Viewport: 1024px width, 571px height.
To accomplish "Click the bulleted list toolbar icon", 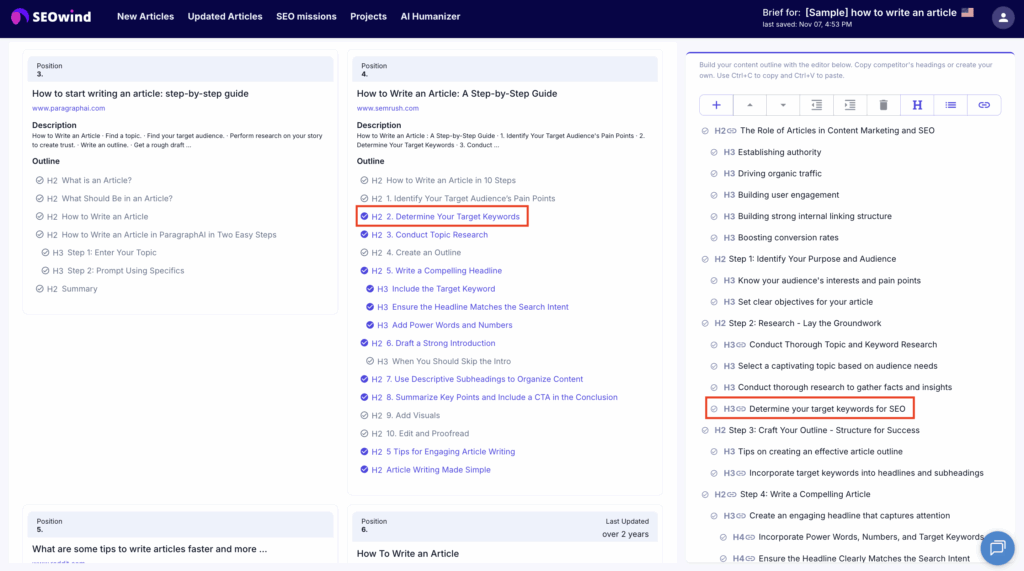I will point(950,105).
